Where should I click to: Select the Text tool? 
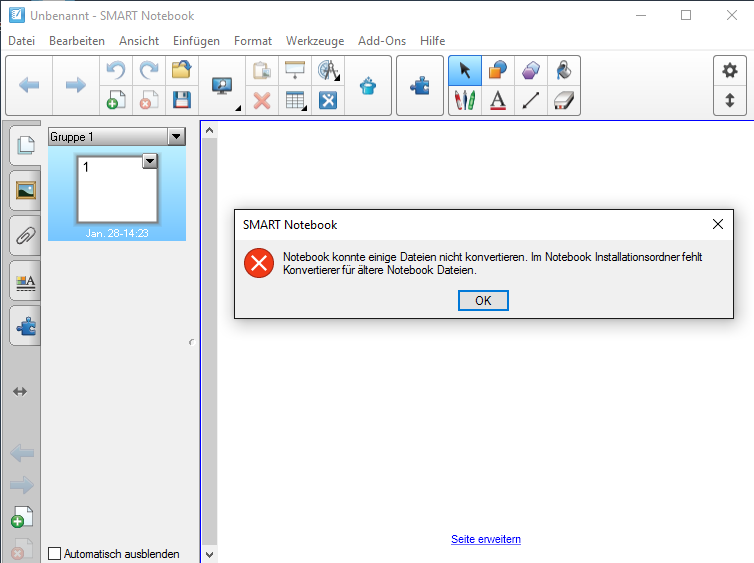click(x=498, y=100)
